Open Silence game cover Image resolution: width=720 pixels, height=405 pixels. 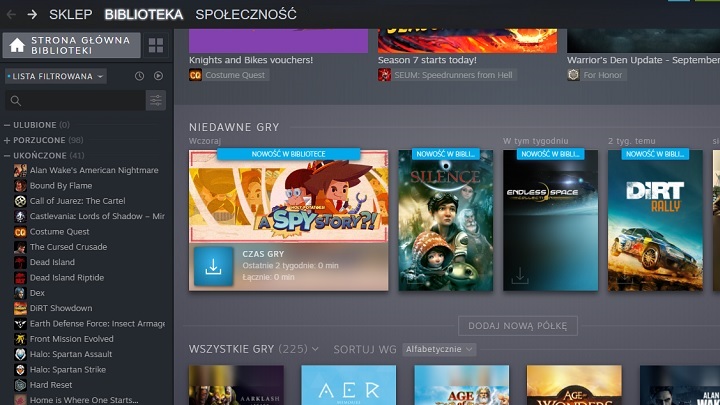click(x=445, y=220)
